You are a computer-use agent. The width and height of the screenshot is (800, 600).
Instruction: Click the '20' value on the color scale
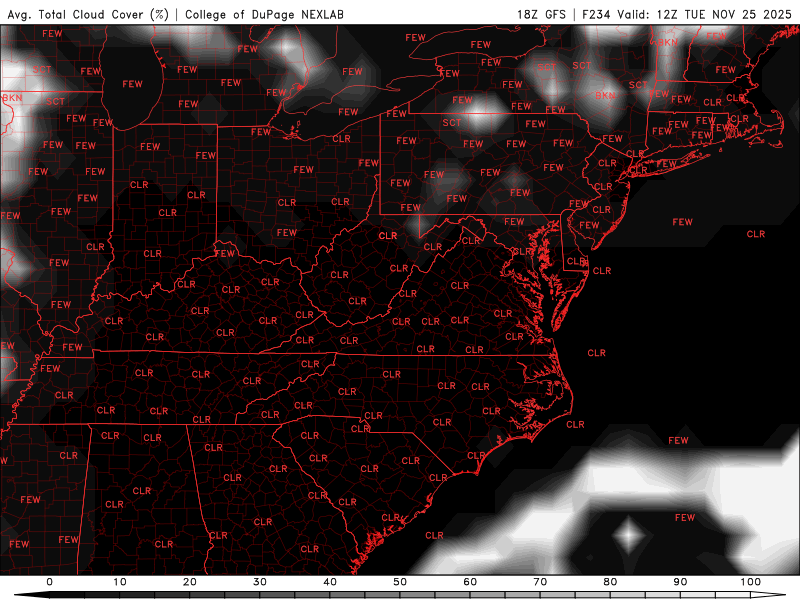pyautogui.click(x=189, y=582)
